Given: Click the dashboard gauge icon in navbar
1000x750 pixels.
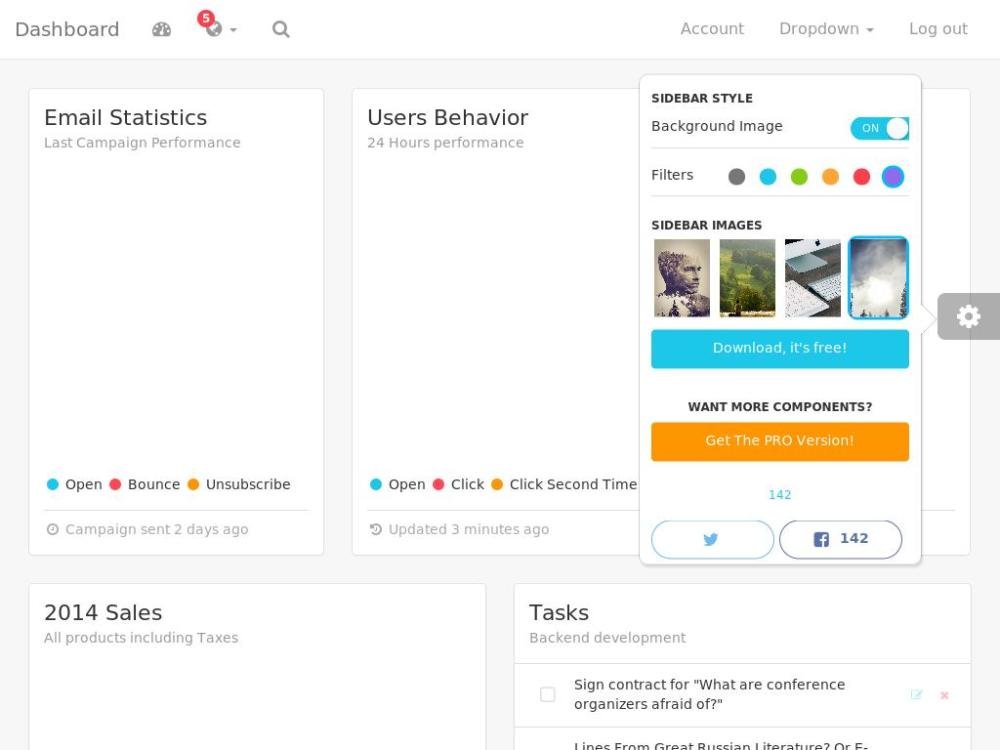Looking at the screenshot, I should [x=161, y=29].
